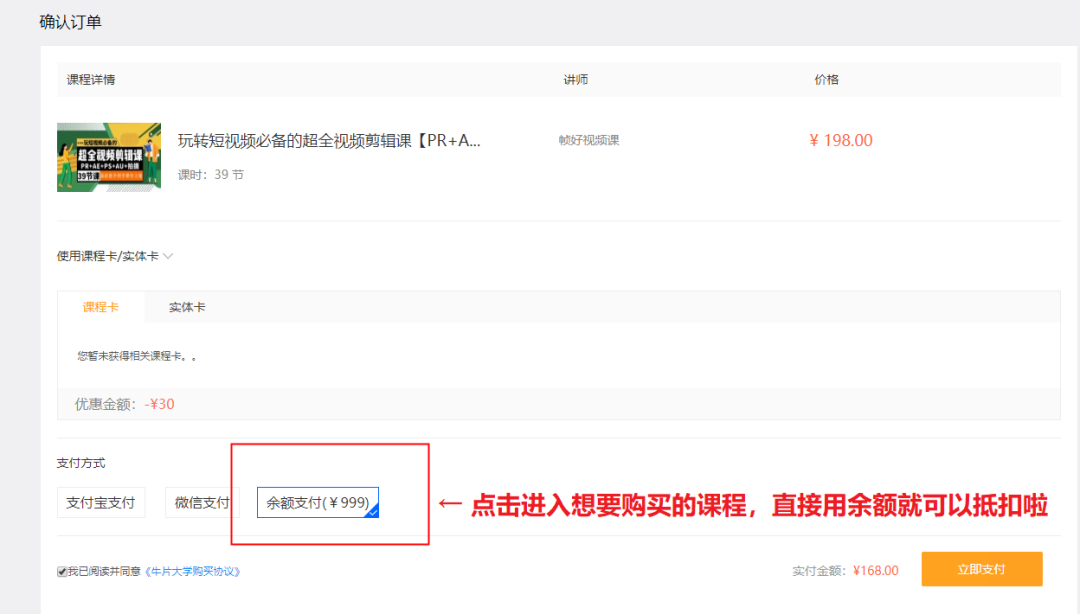Choose 微信支付 payment option
The height and width of the screenshot is (614, 1080).
click(201, 502)
